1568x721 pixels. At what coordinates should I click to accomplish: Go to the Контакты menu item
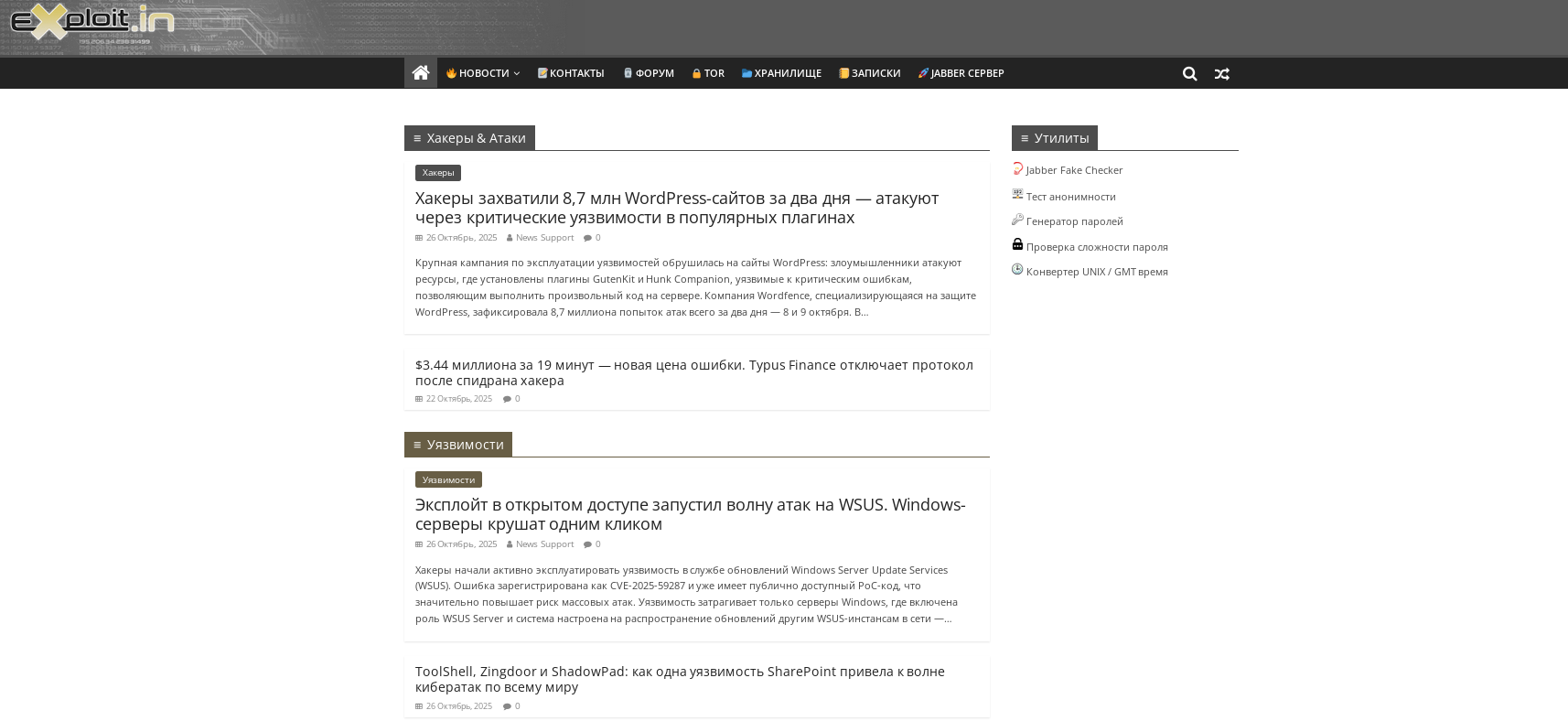[571, 73]
